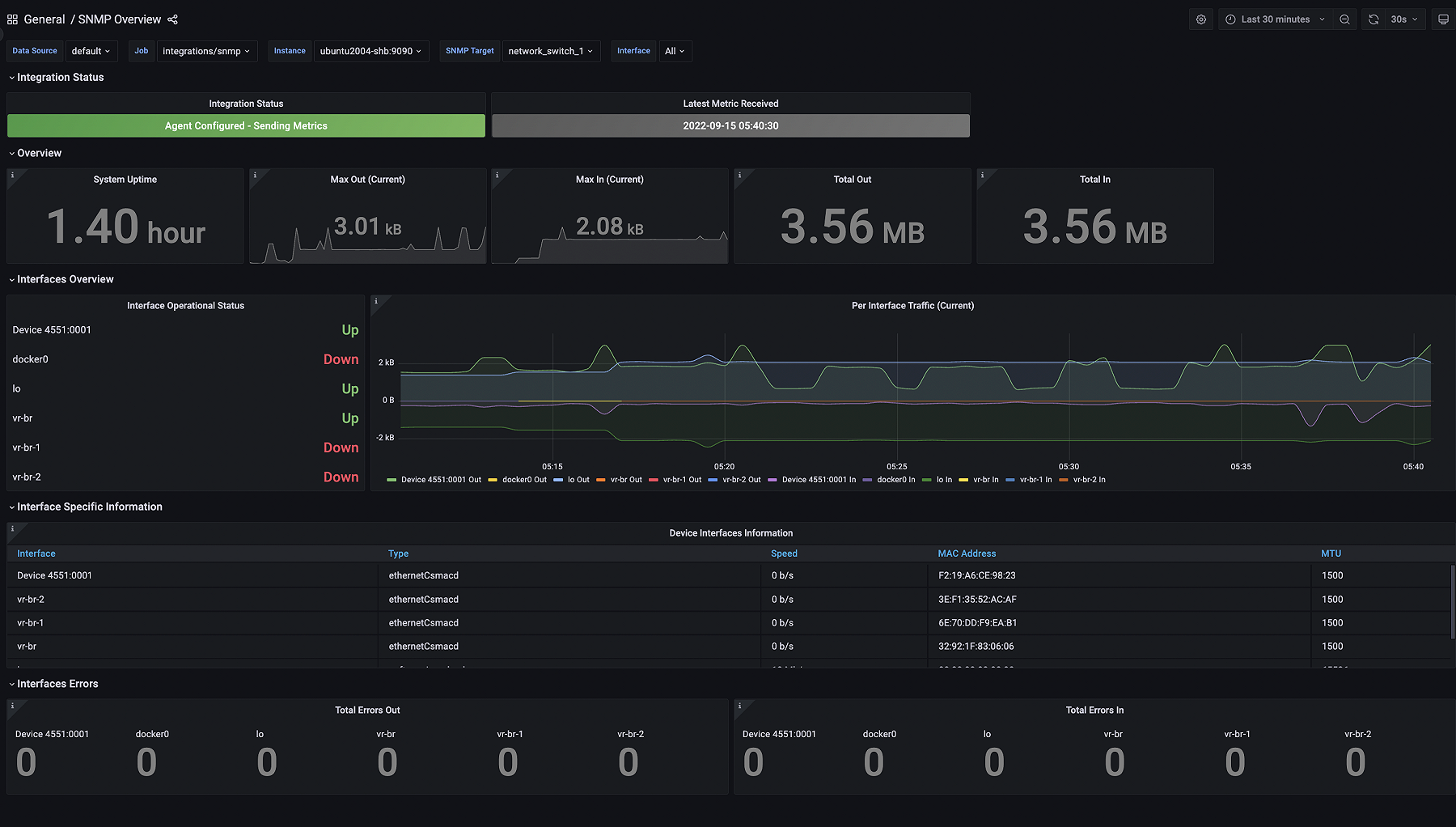This screenshot has height=827, width=1456.
Task: Sort device interfaces by Speed column
Action: coord(784,553)
